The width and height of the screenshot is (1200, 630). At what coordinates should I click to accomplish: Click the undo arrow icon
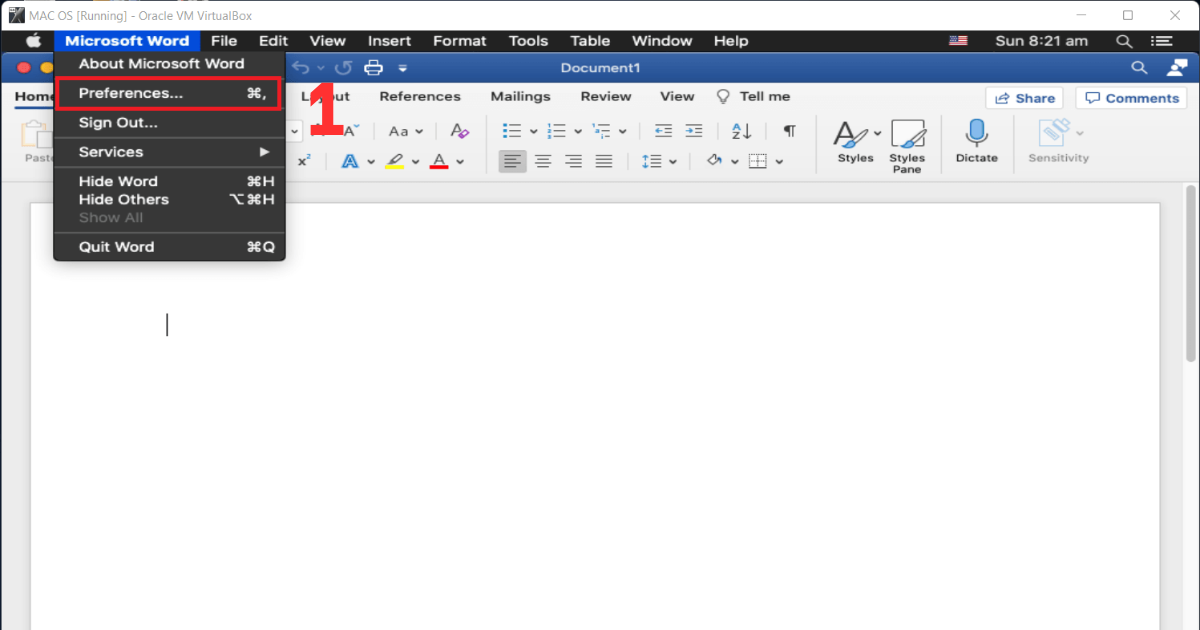300,68
